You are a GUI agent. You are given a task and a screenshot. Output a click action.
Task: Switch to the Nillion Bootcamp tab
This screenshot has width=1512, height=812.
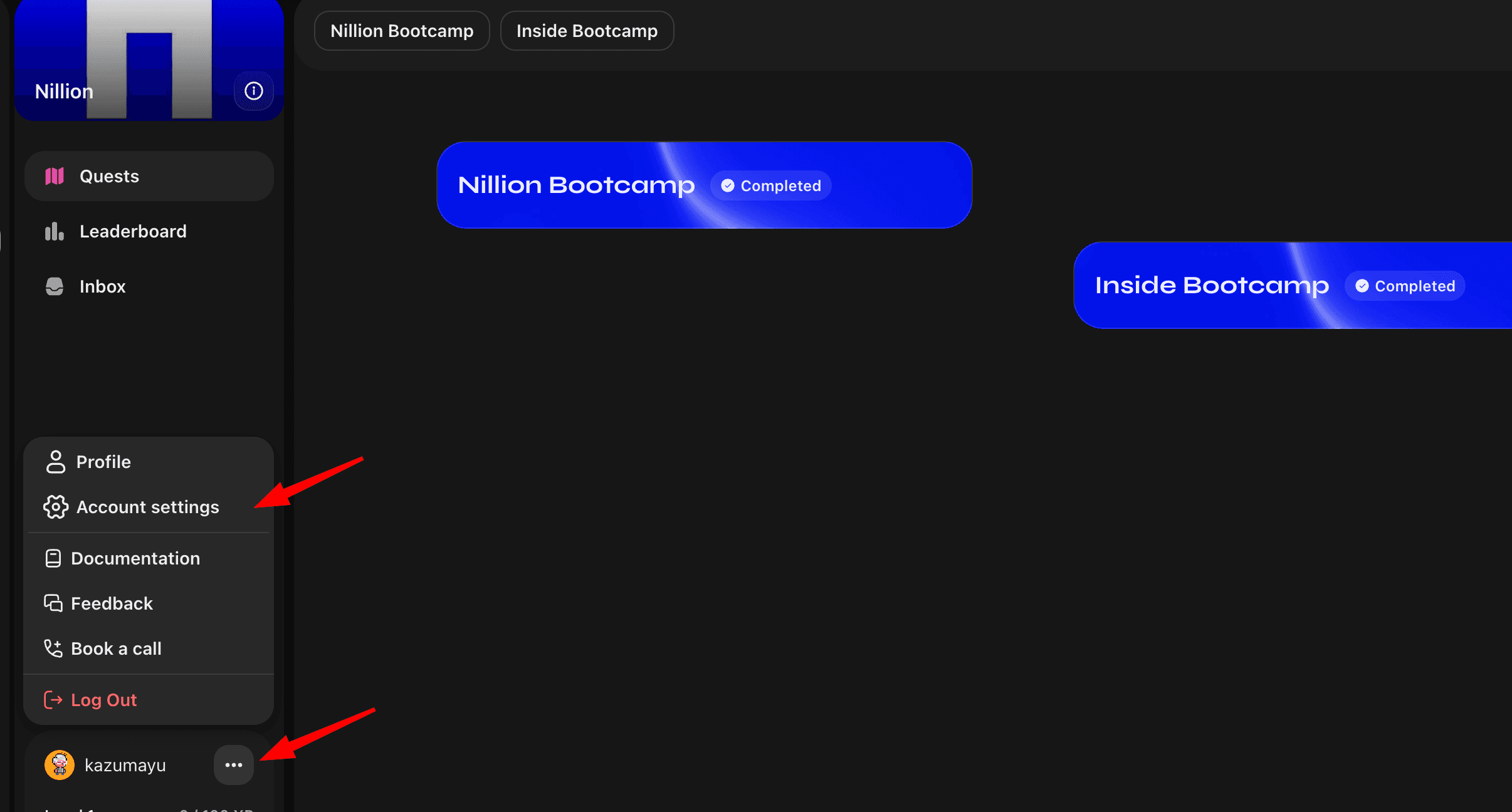tap(402, 31)
